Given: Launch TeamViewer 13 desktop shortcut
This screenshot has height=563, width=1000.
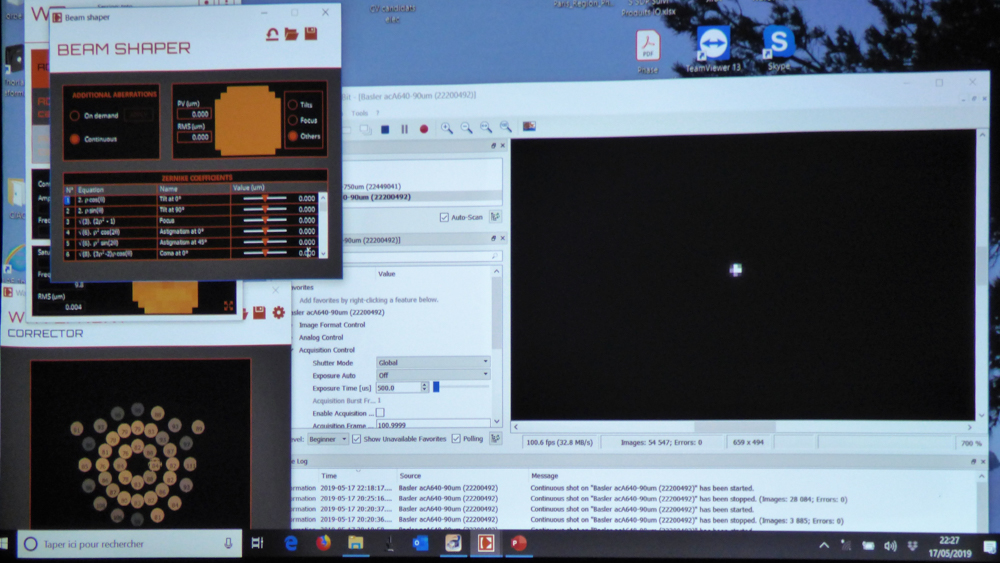Looking at the screenshot, I should [713, 50].
